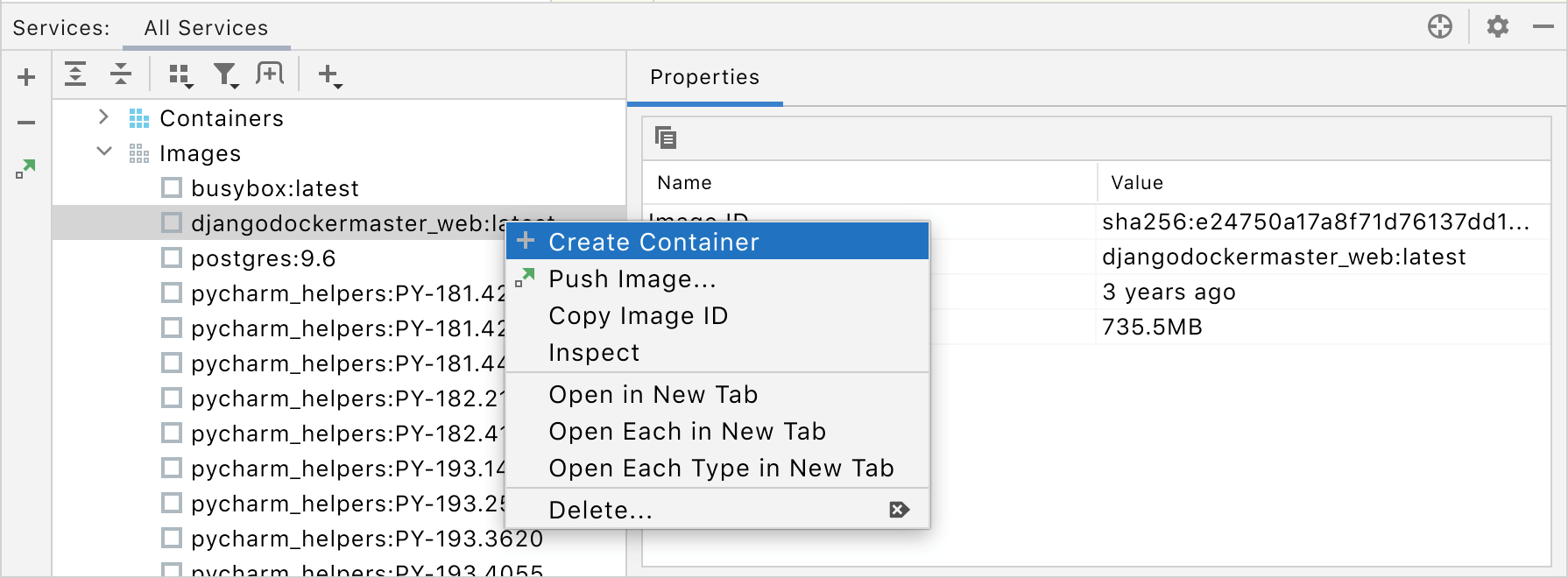
Task: Click the crosshair navigation icon top right
Action: [x=1439, y=26]
